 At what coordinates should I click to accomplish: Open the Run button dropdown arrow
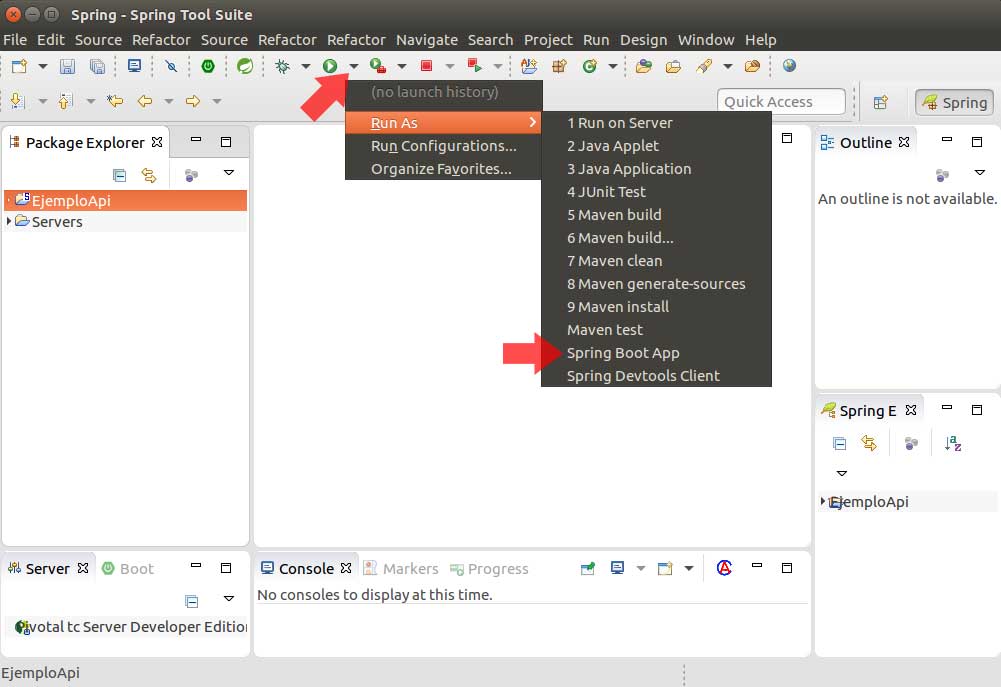click(x=354, y=66)
